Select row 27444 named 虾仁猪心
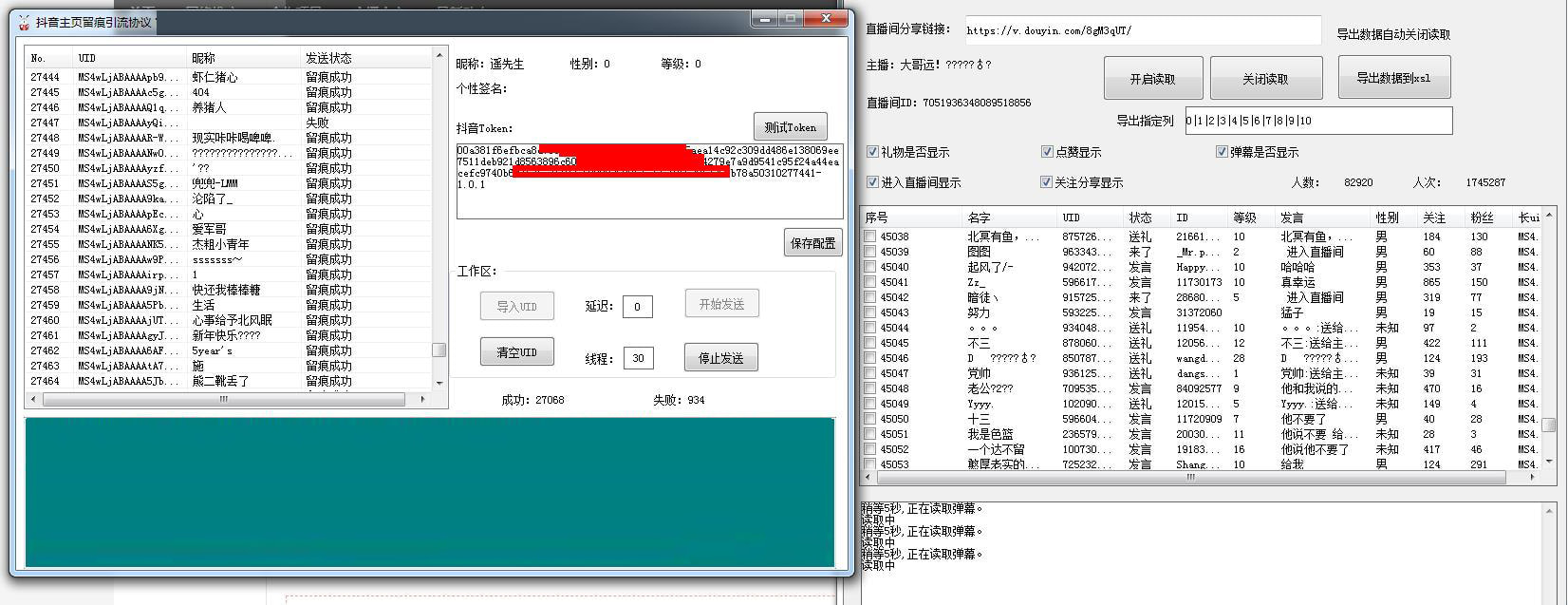Screen dimensions: 1568x605 coord(229,77)
